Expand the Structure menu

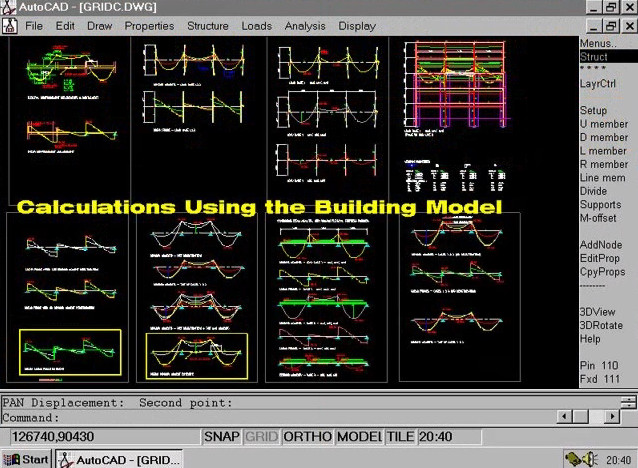click(x=207, y=26)
